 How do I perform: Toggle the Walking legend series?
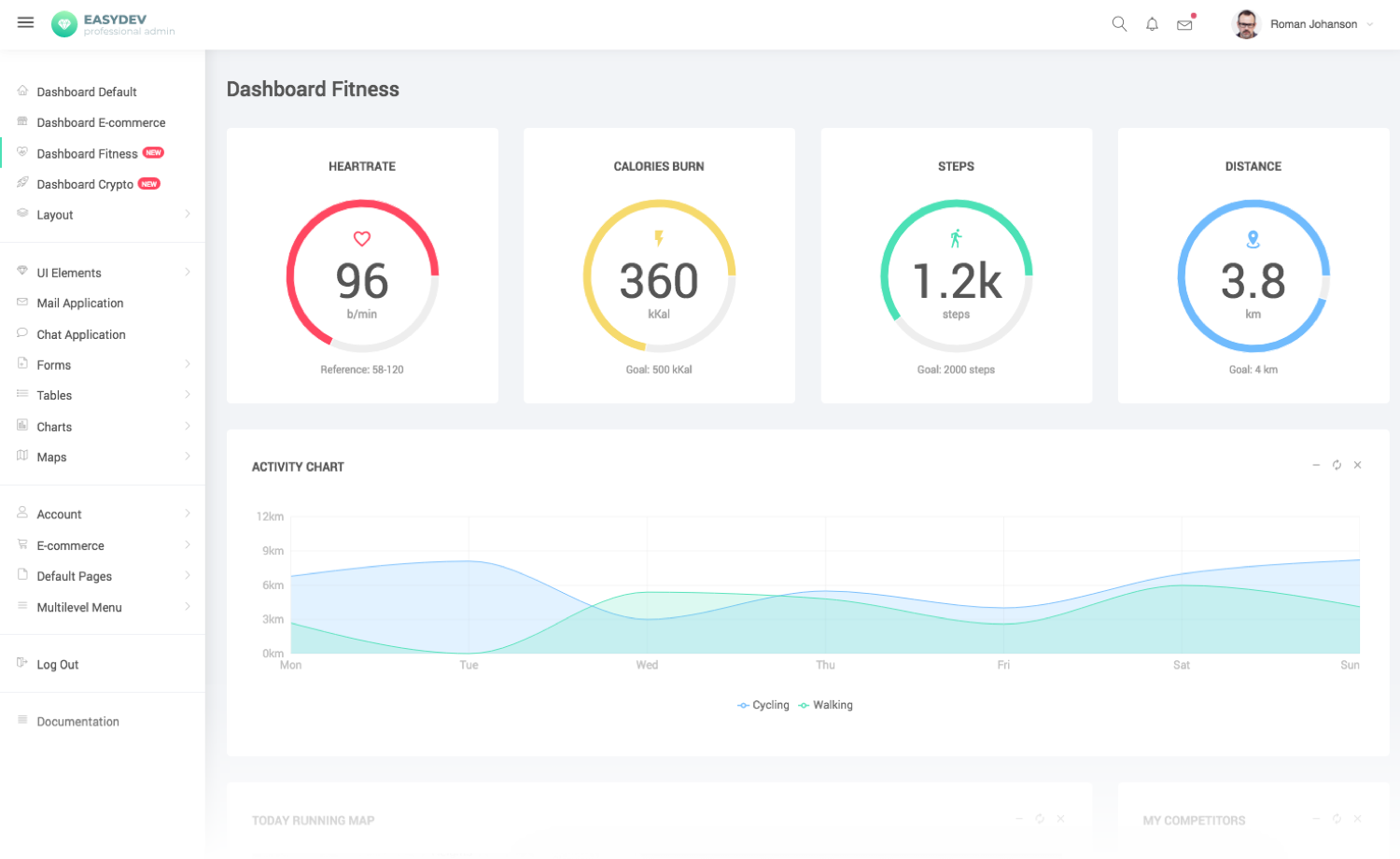click(826, 705)
